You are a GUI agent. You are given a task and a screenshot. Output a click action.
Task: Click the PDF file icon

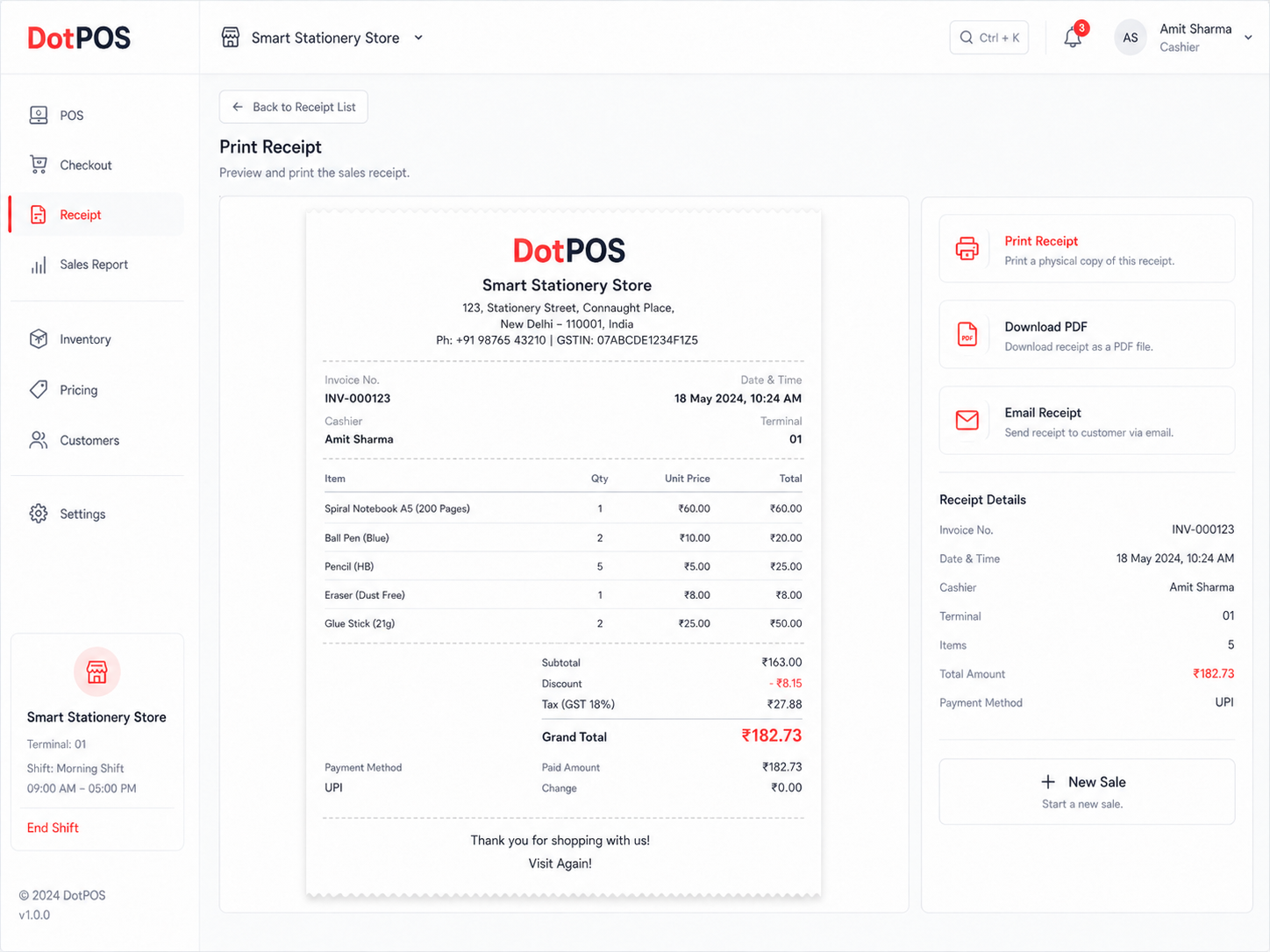pyautogui.click(x=967, y=334)
